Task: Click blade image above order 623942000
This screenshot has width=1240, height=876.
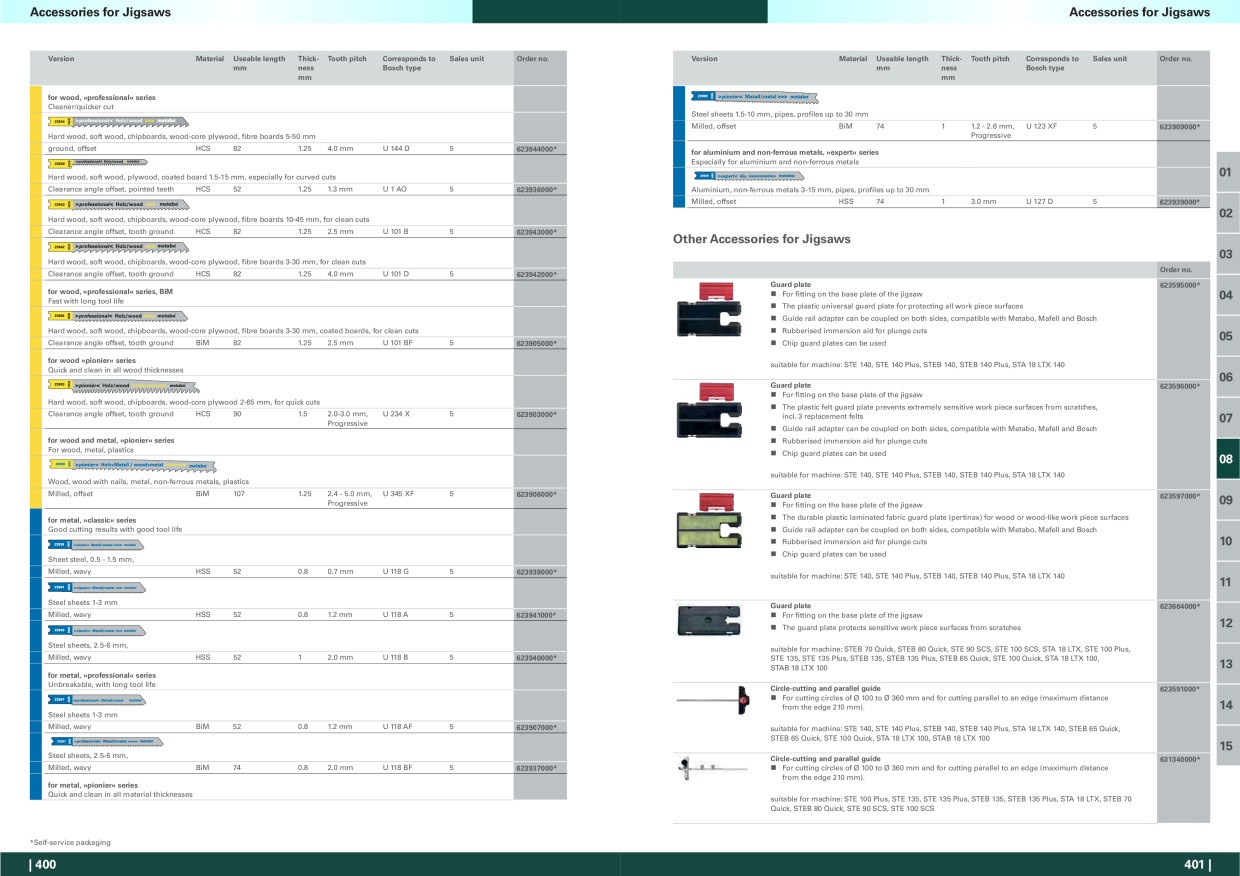Action: coord(118,246)
